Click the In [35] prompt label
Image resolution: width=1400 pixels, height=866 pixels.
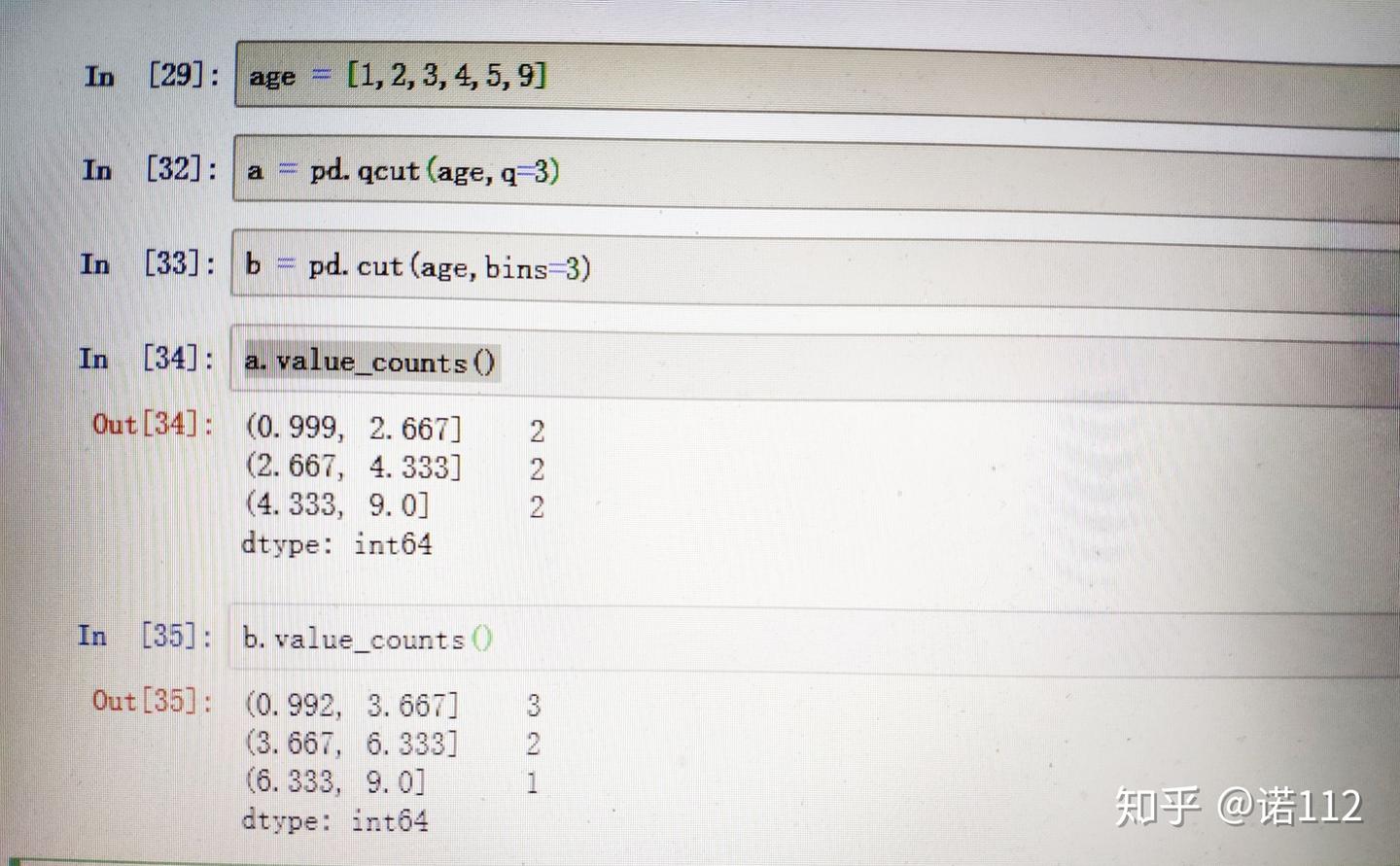pyautogui.click(x=145, y=636)
